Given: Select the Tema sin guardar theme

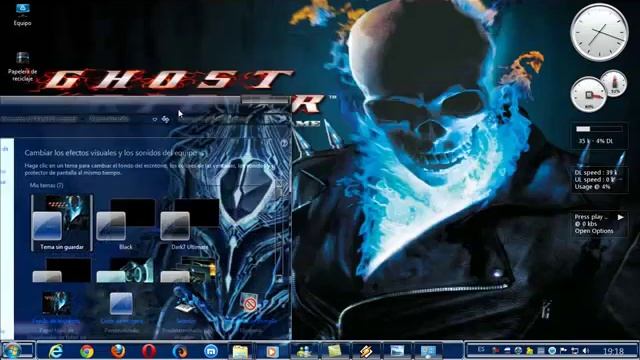Looking at the screenshot, I should click(x=62, y=223).
